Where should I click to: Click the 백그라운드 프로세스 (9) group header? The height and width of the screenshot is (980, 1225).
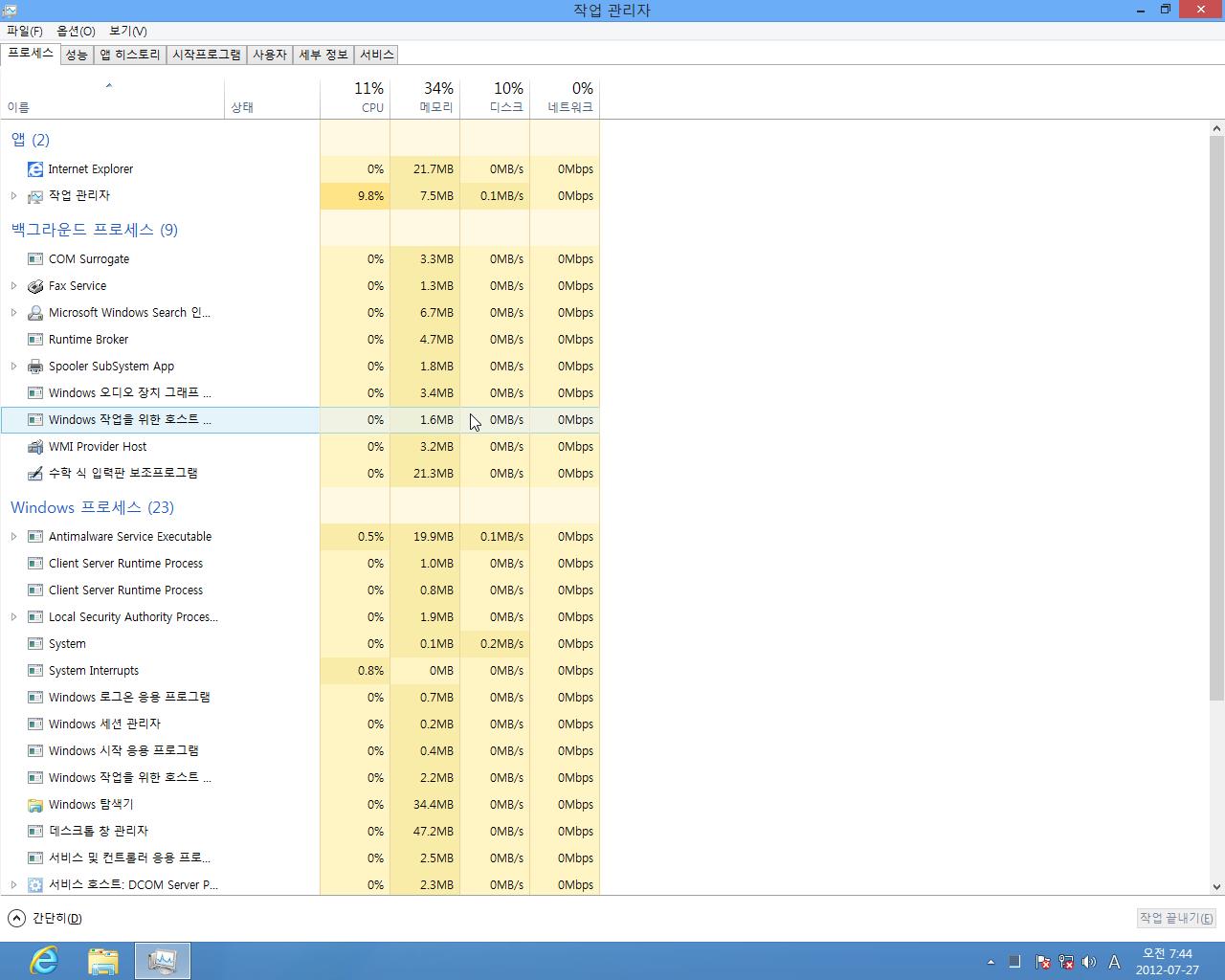coord(94,230)
